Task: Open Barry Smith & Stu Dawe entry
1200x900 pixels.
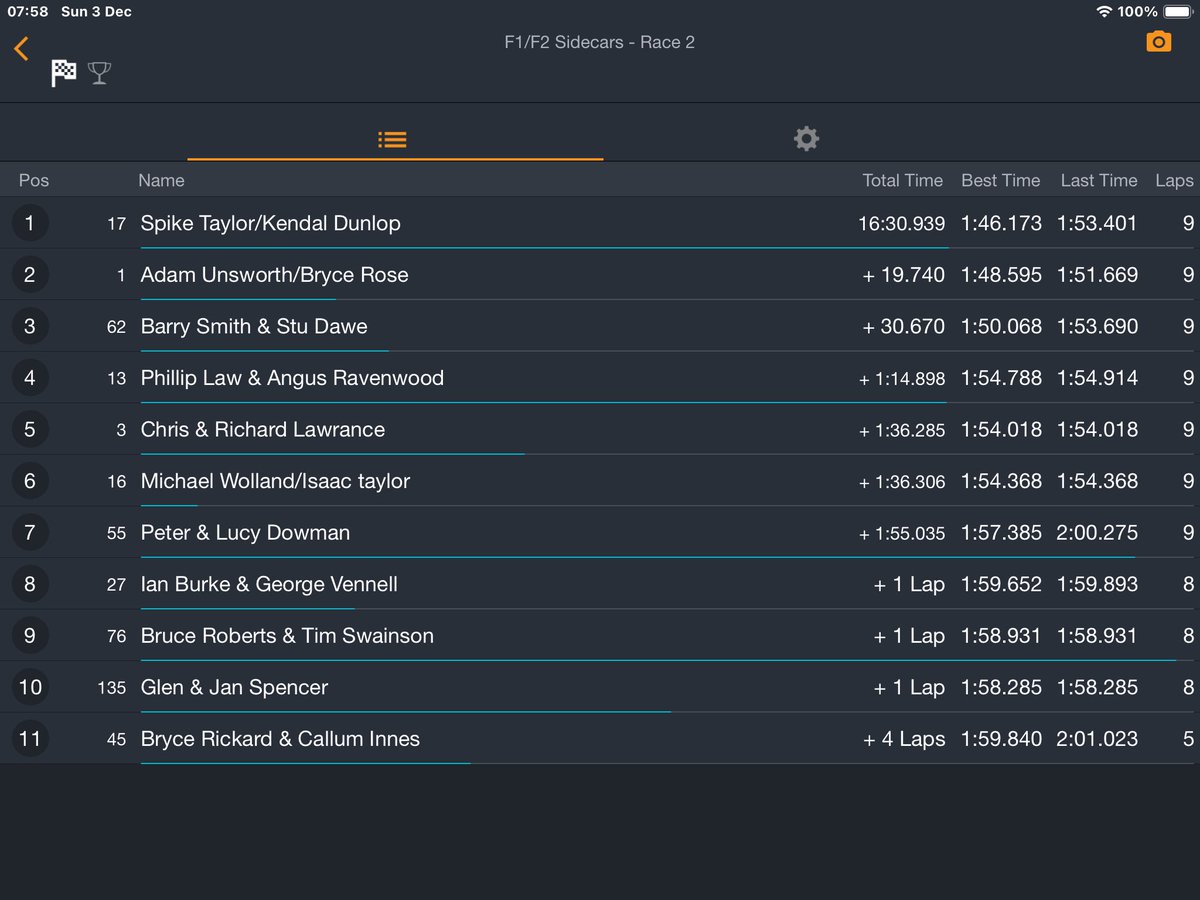Action: tap(600, 326)
